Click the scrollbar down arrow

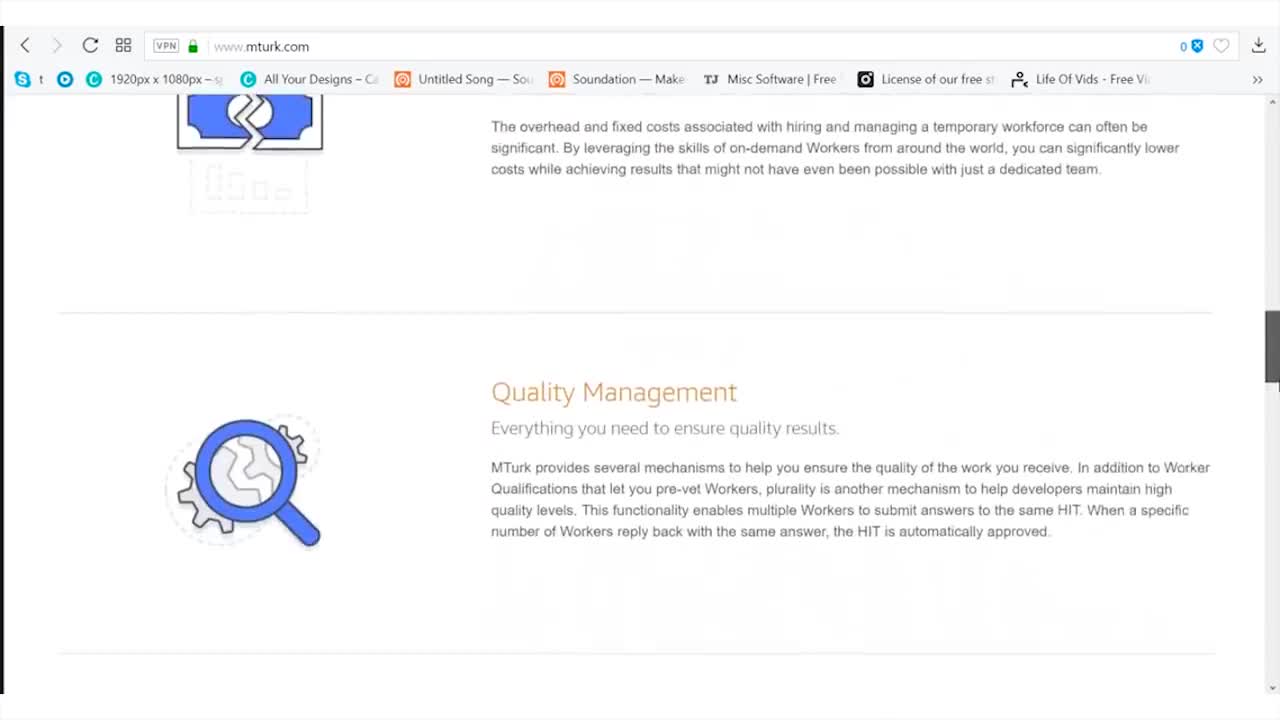point(1272,688)
